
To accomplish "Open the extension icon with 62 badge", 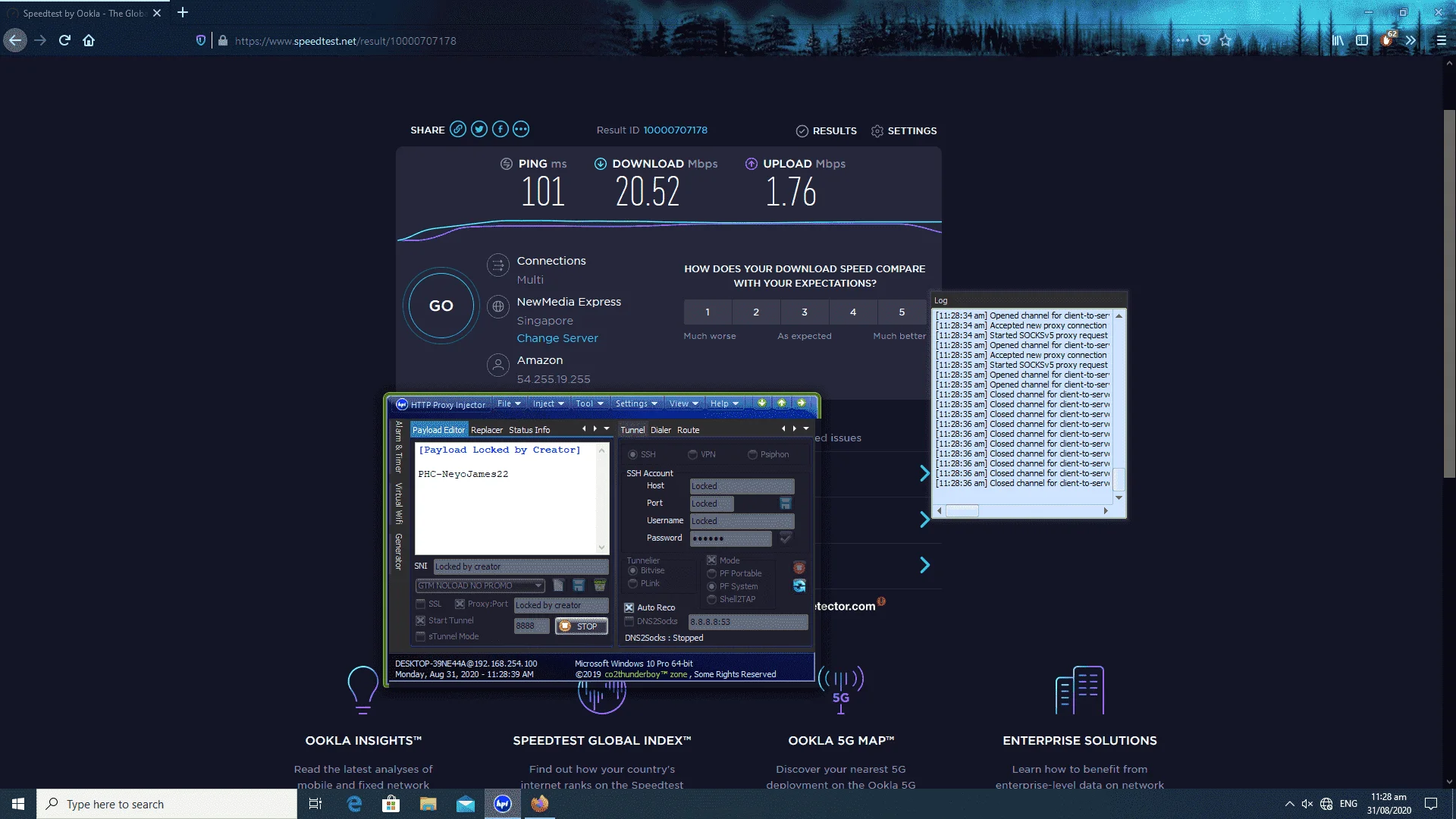I will [x=1388, y=39].
